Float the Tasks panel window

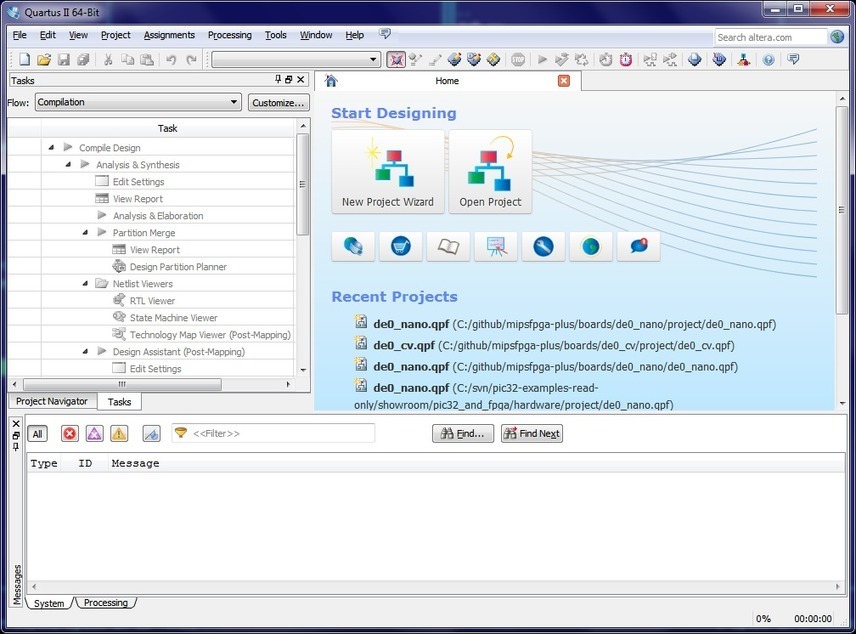coord(289,80)
